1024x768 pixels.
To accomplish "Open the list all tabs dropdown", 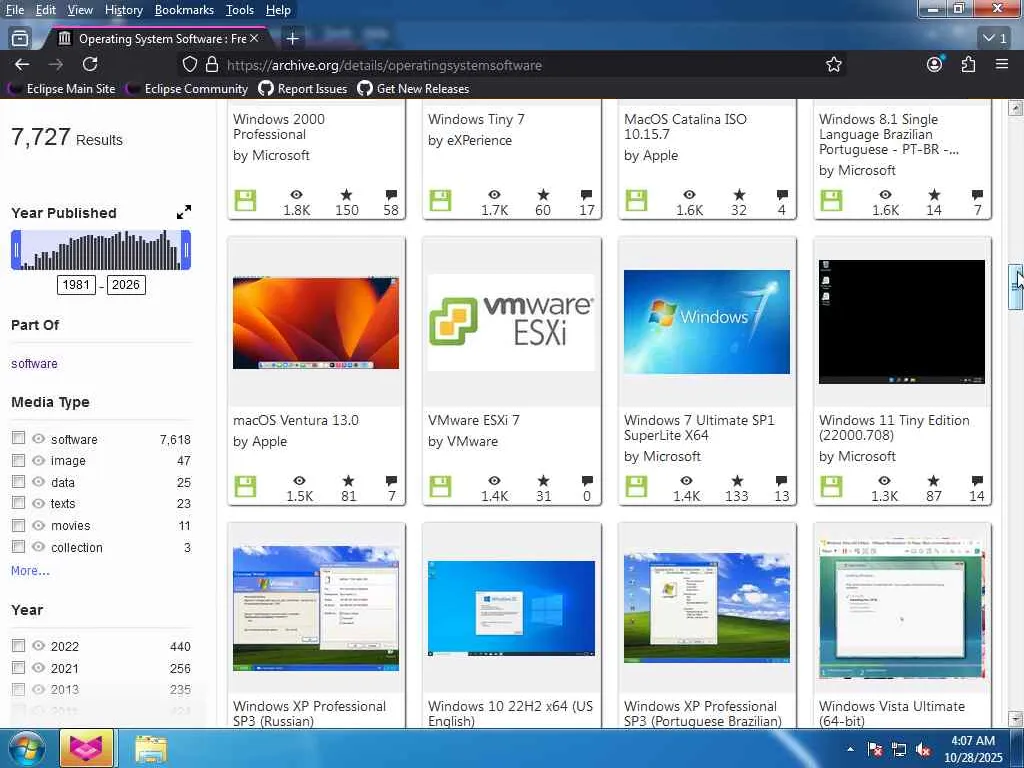I will click(995, 39).
